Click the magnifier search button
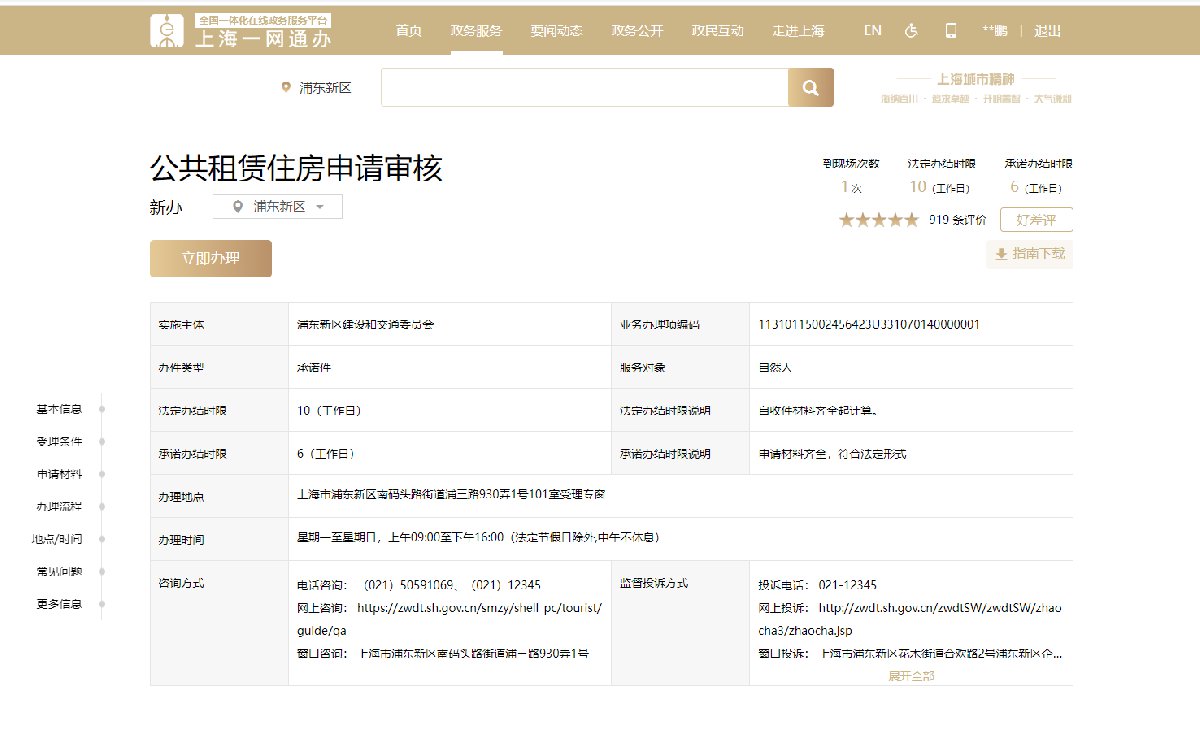Screen dimensions: 1200x732 click(810, 87)
